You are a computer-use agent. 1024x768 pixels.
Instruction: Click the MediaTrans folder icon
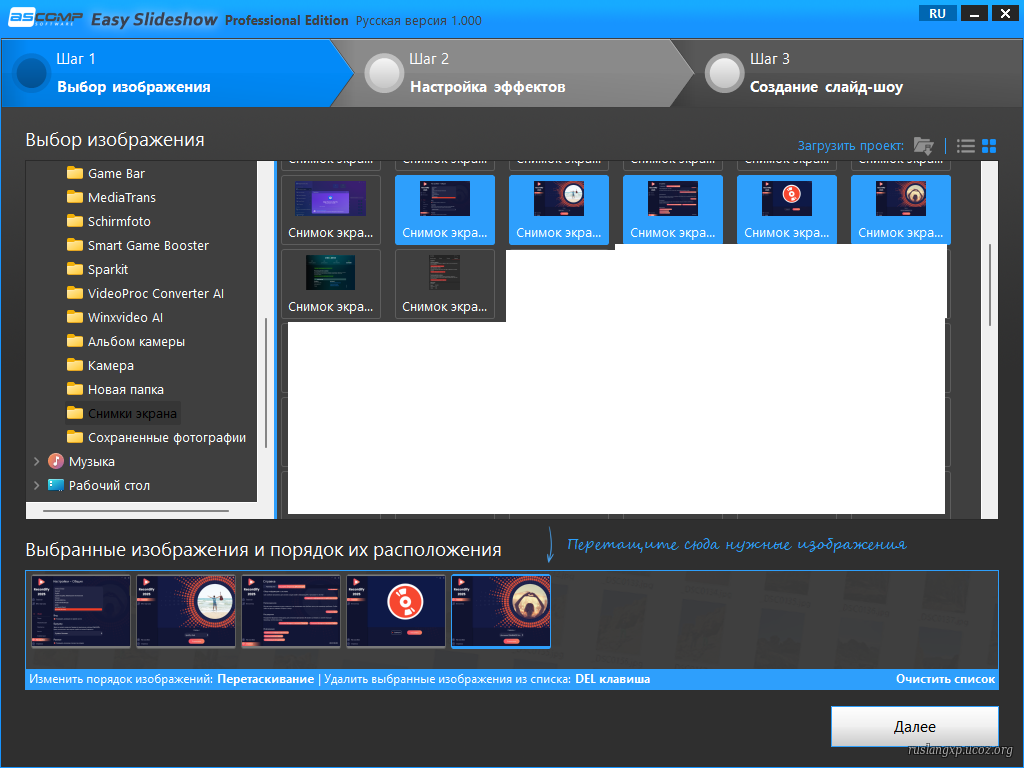click(75, 197)
